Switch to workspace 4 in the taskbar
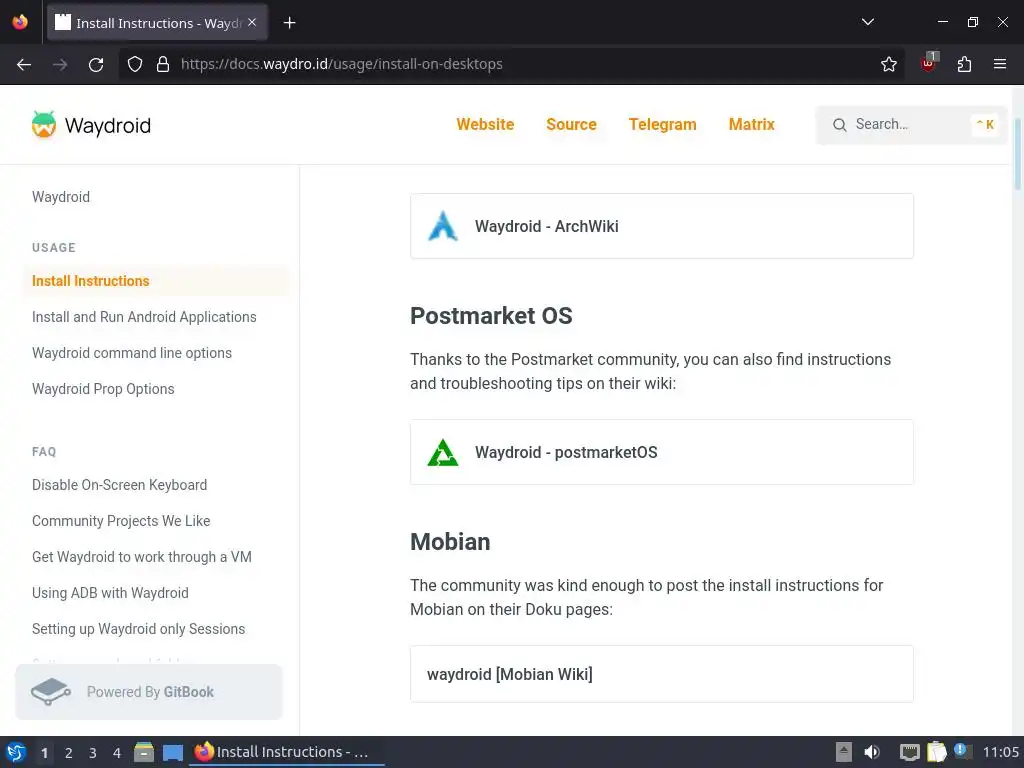1024x768 pixels. [117, 753]
